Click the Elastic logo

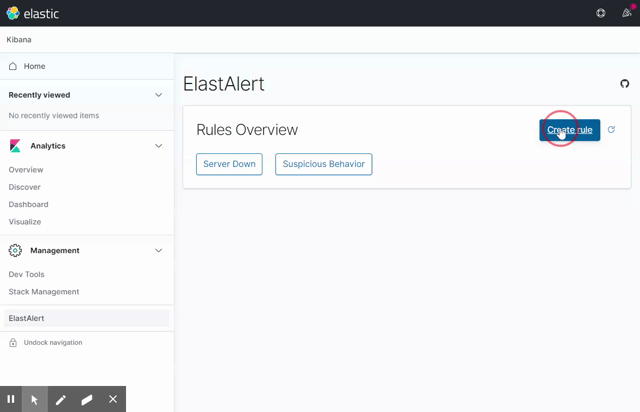coord(33,13)
